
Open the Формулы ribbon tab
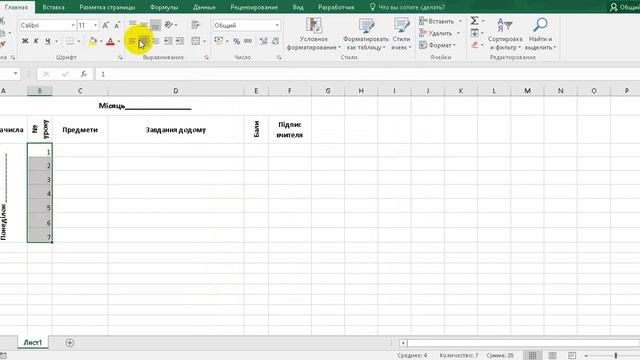(164, 7)
